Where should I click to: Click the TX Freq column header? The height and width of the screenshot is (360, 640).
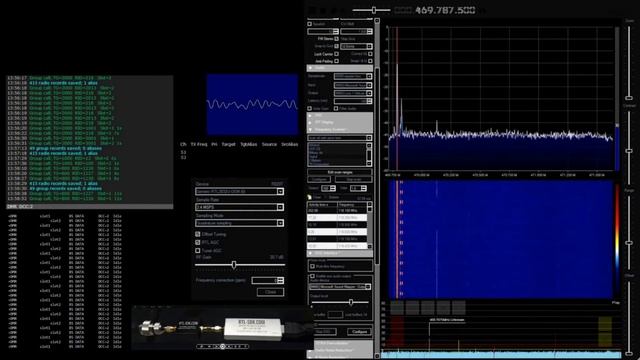tap(199, 144)
